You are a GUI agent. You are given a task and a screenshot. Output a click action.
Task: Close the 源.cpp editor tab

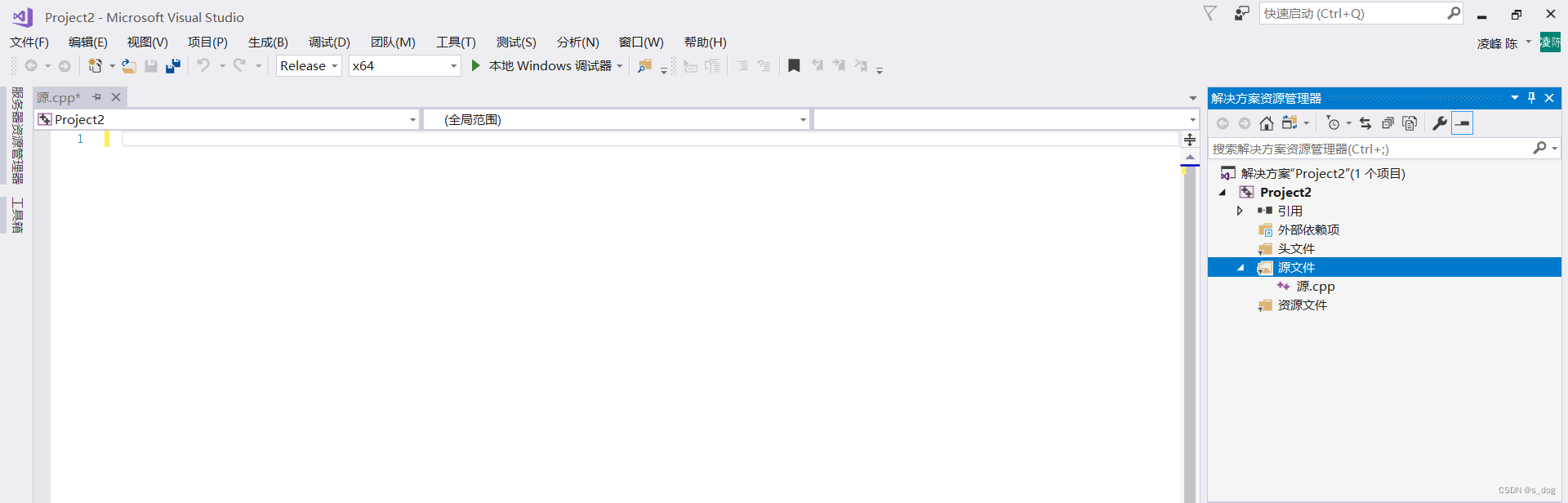116,97
